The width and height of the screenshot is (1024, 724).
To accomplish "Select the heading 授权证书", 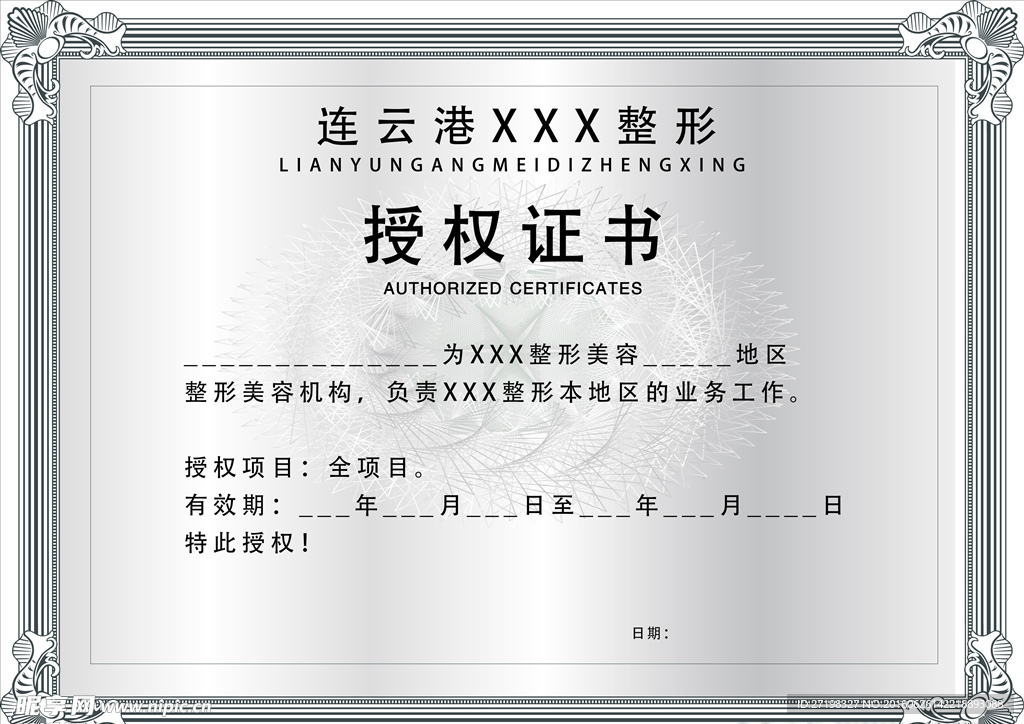I will click(512, 234).
